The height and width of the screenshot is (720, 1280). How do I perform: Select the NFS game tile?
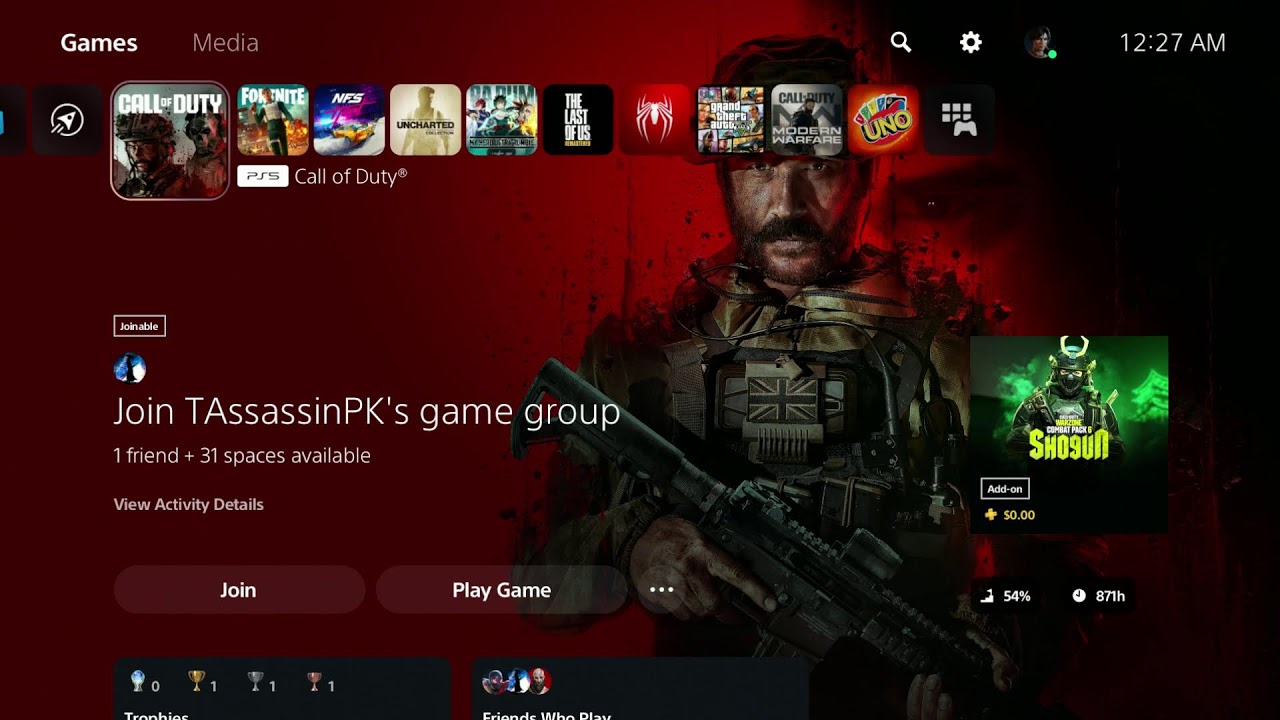(x=349, y=120)
